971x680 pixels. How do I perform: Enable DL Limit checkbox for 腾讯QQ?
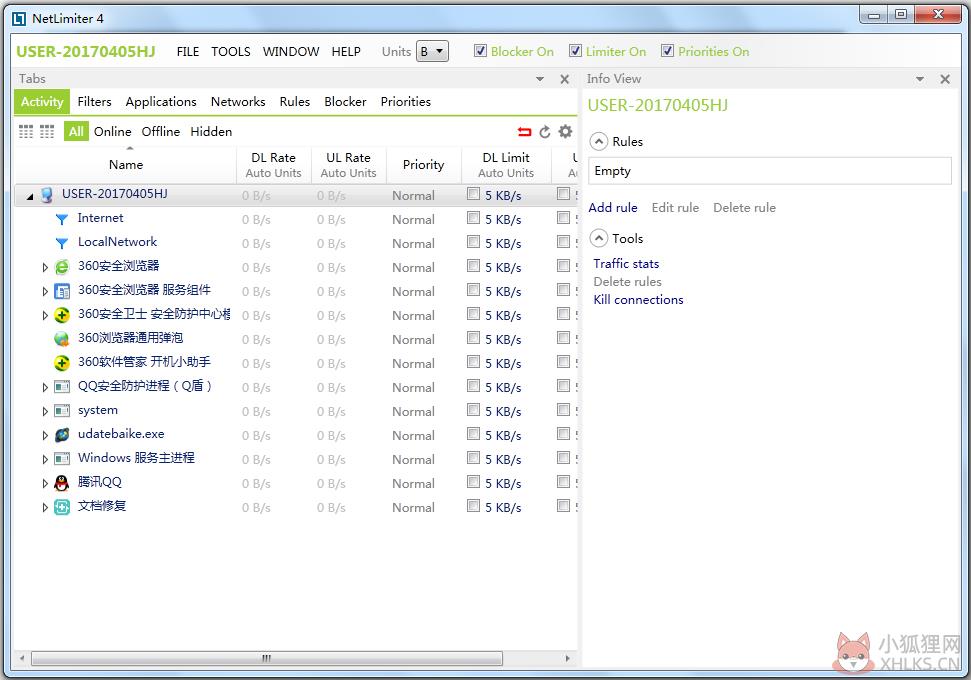(x=473, y=482)
